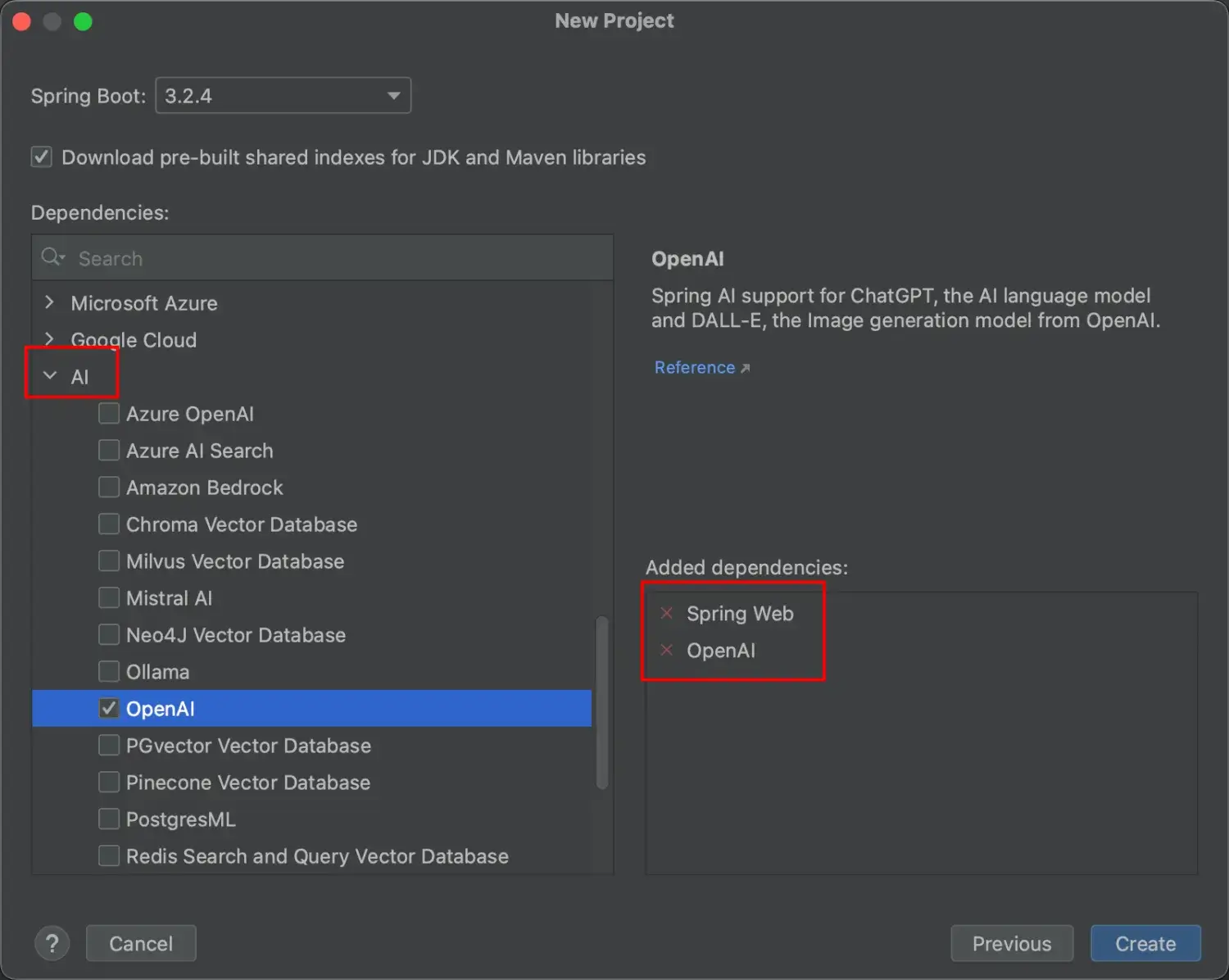Open help with the question mark button

tap(52, 943)
